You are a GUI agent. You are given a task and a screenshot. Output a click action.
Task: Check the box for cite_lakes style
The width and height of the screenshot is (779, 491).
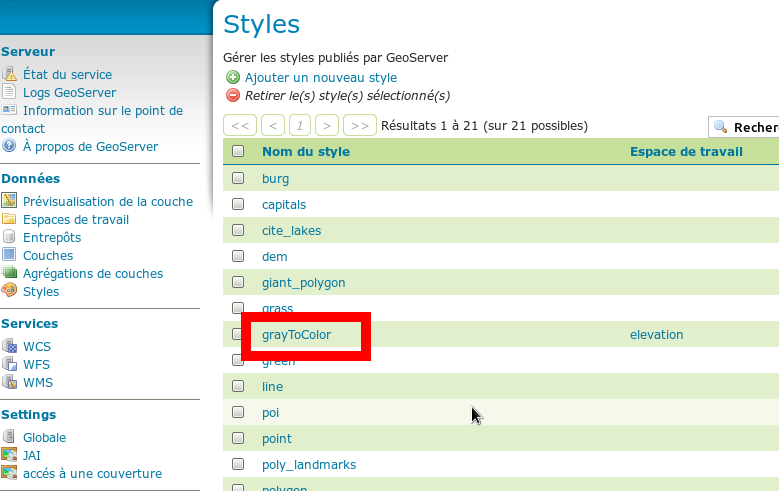point(238,230)
